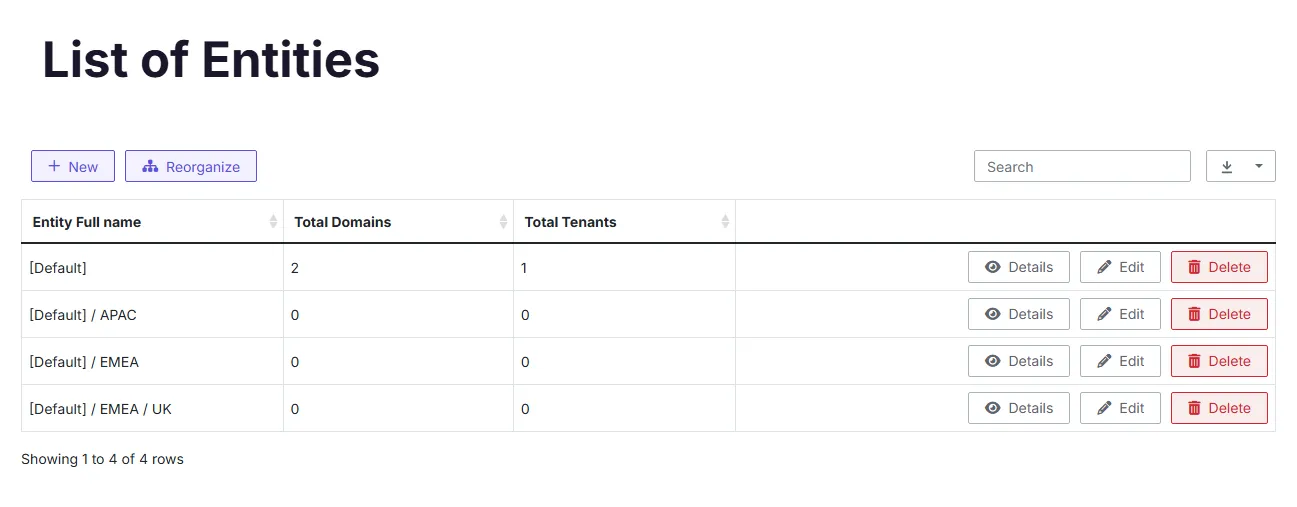Sort by Entity Full name arrows
The image size is (1297, 507).
point(273,222)
